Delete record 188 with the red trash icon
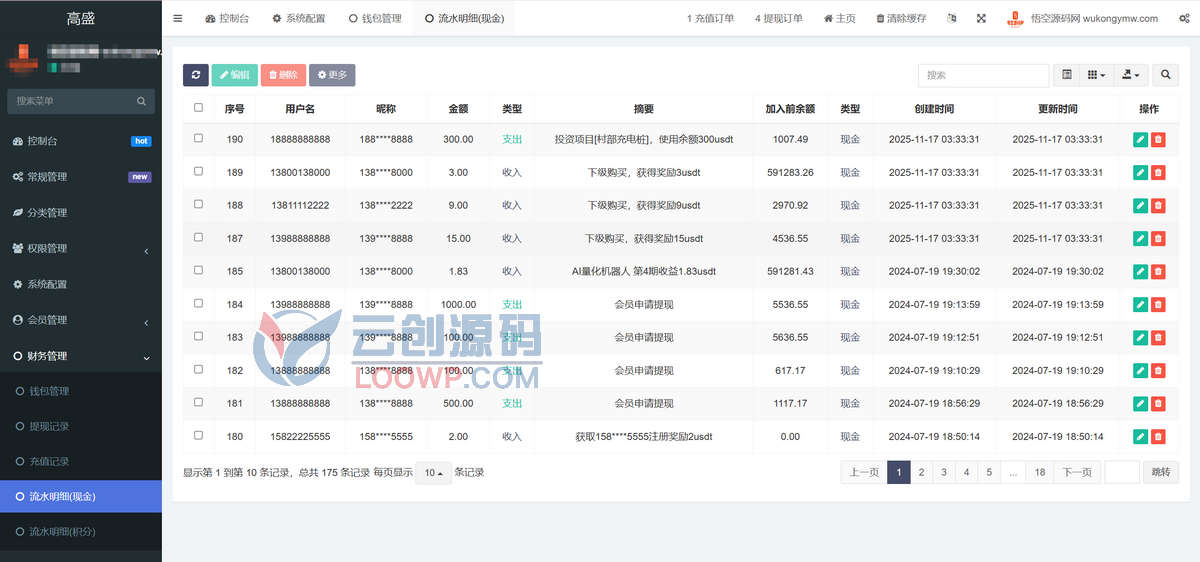Screen dimensions: 1200x562 pyautogui.click(x=1158, y=206)
